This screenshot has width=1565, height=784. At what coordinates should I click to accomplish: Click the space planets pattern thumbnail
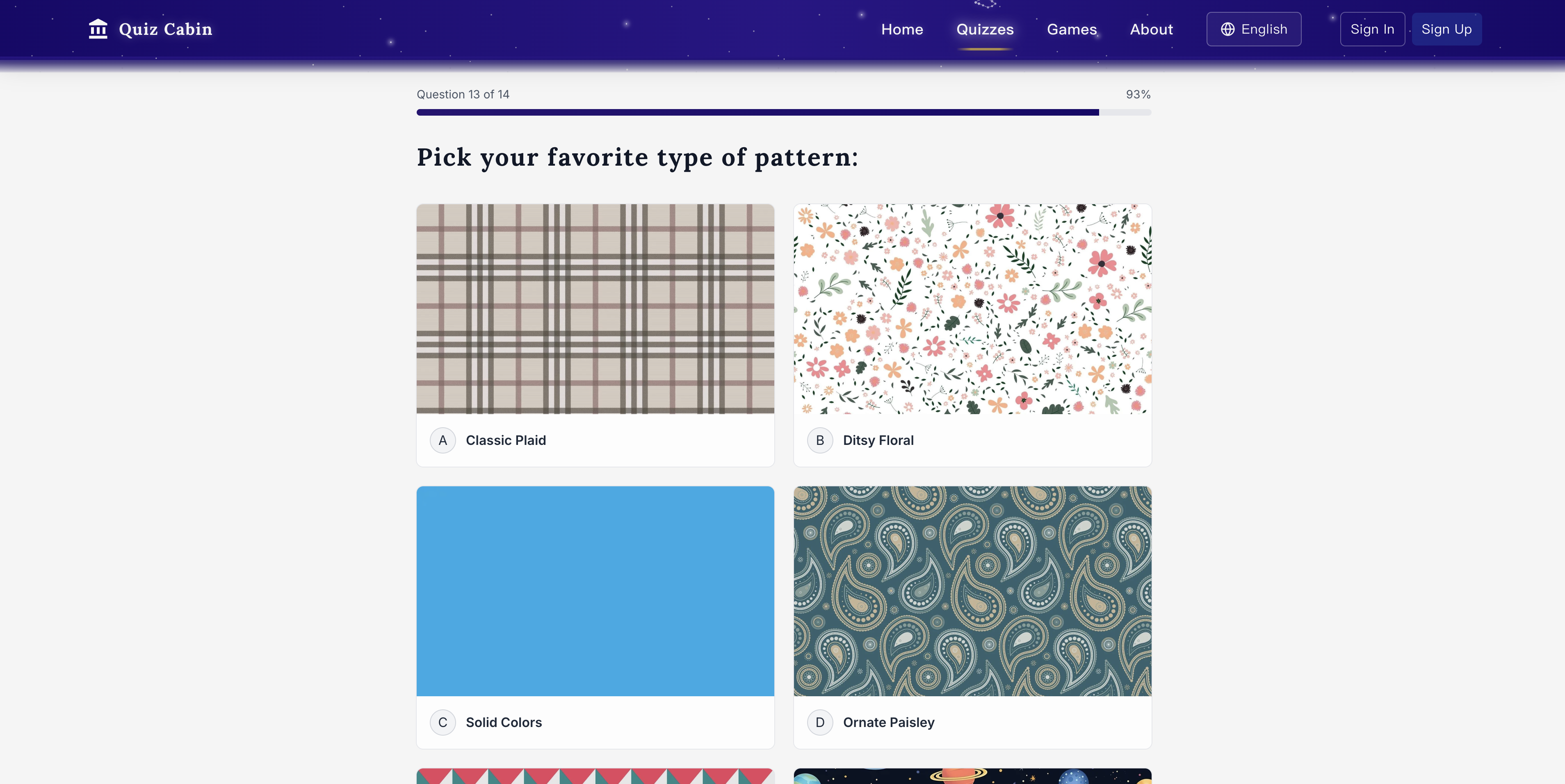(972, 776)
